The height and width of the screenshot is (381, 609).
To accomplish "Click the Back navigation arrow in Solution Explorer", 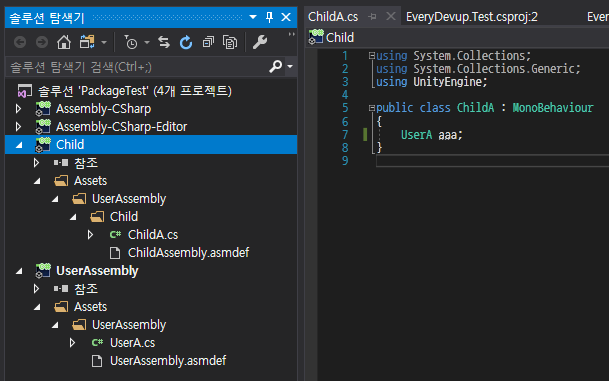I will tap(20, 42).
